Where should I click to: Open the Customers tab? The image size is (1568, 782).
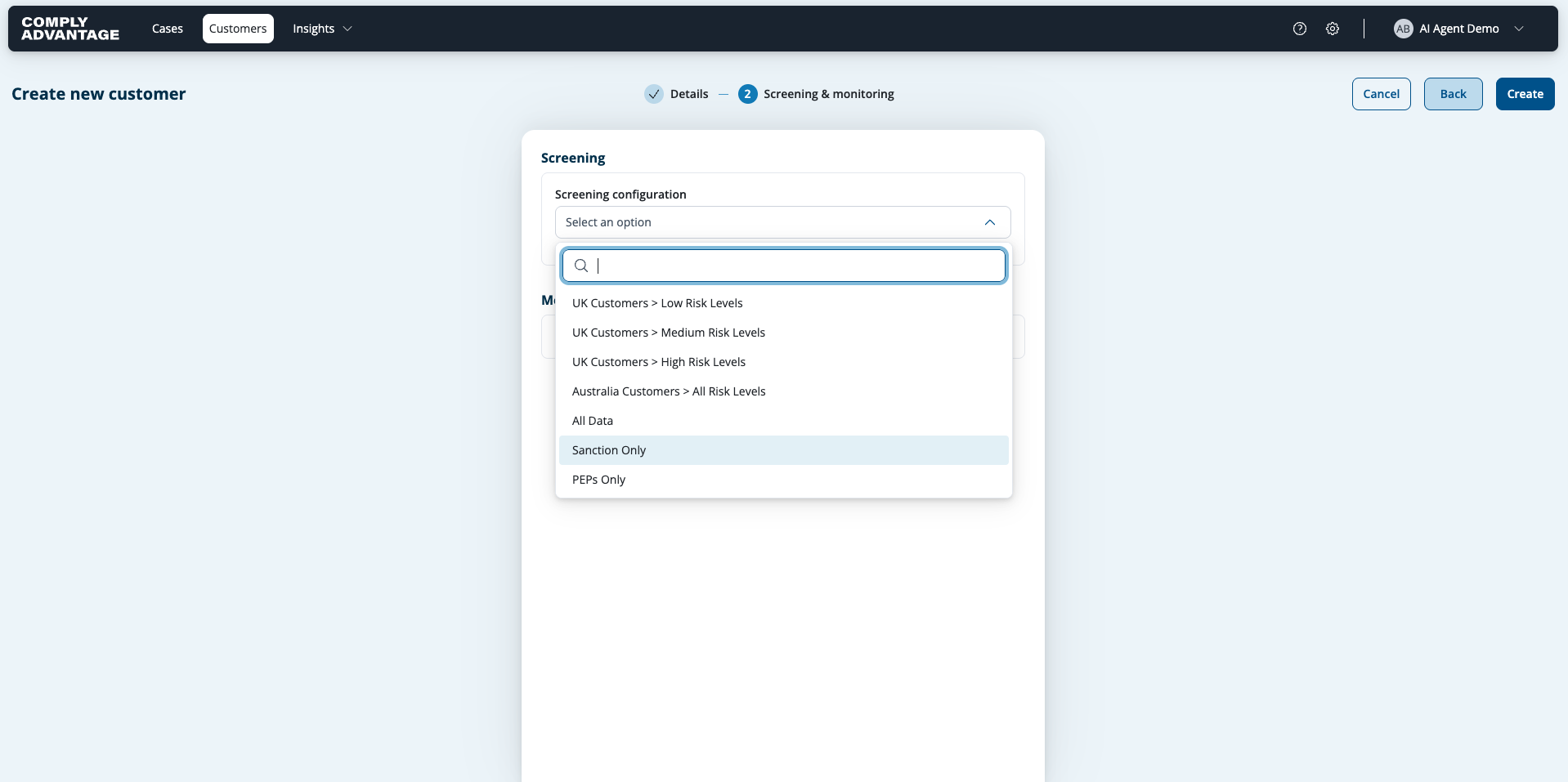238,29
